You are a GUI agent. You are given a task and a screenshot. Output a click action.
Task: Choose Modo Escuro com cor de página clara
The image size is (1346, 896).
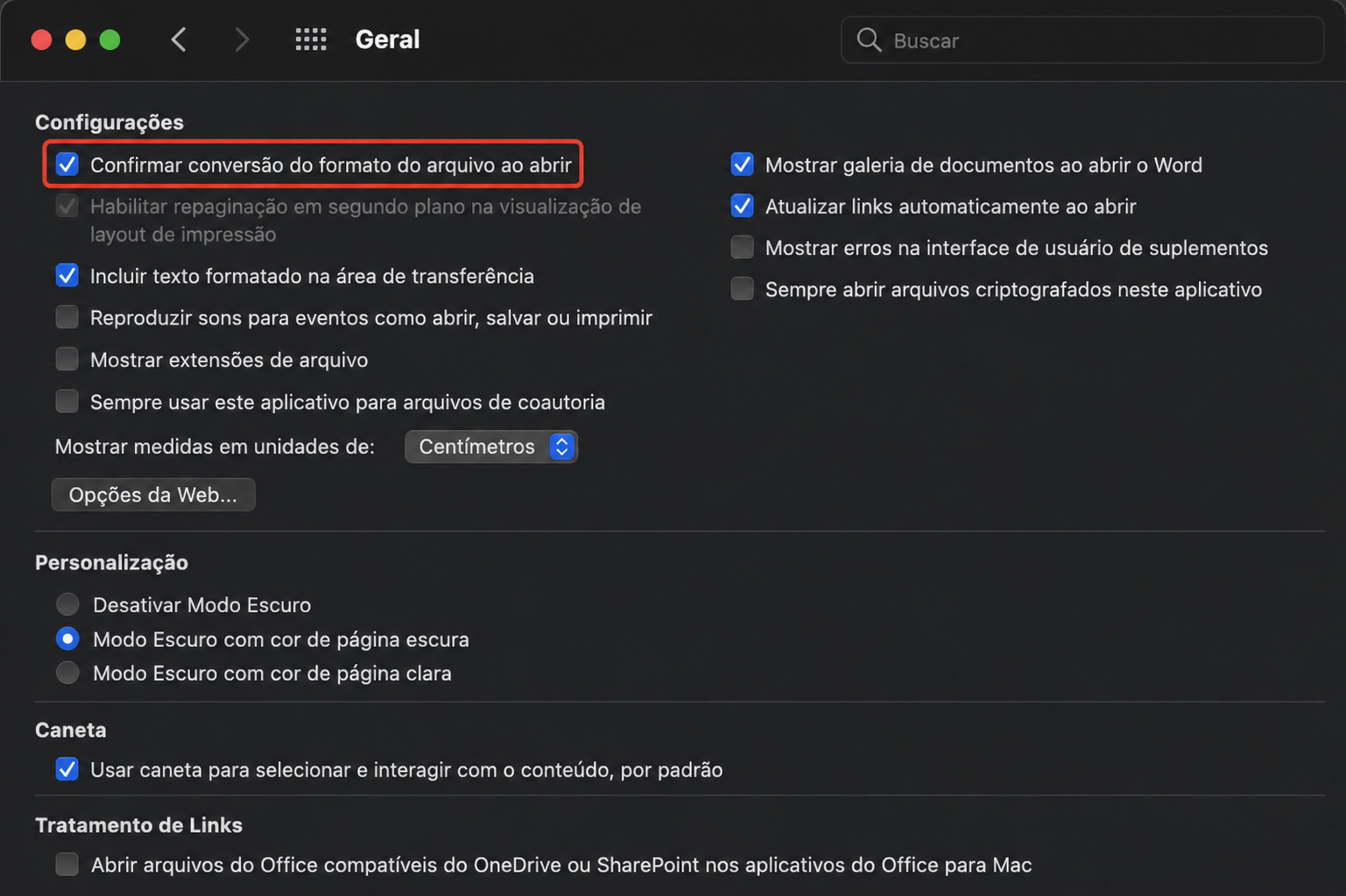[x=67, y=673]
